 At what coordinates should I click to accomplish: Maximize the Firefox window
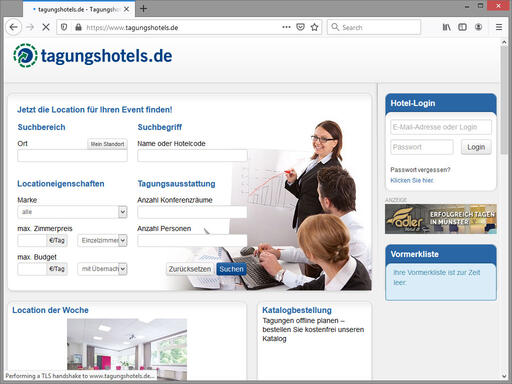tap(480, 6)
